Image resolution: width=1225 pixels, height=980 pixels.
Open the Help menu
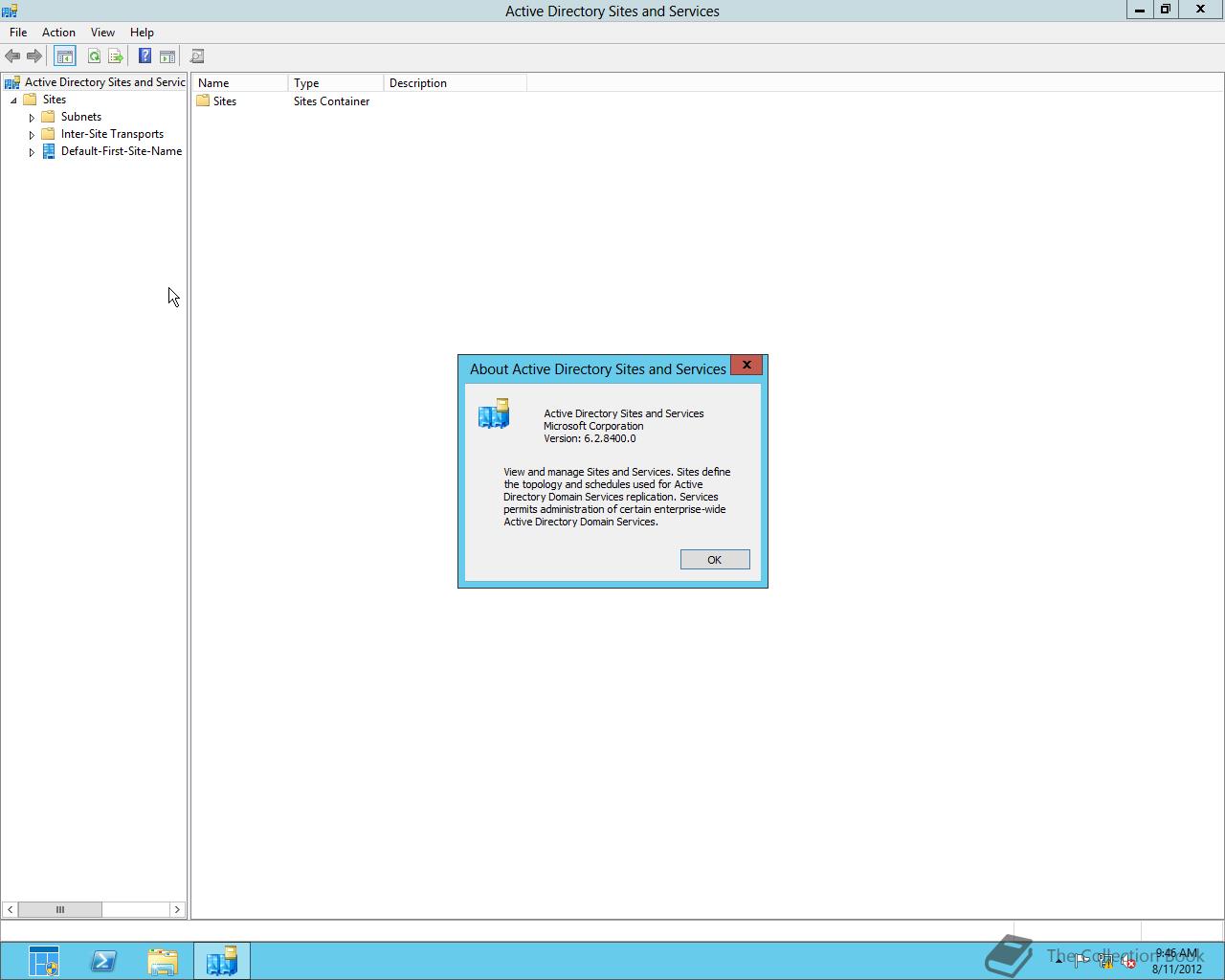click(142, 33)
